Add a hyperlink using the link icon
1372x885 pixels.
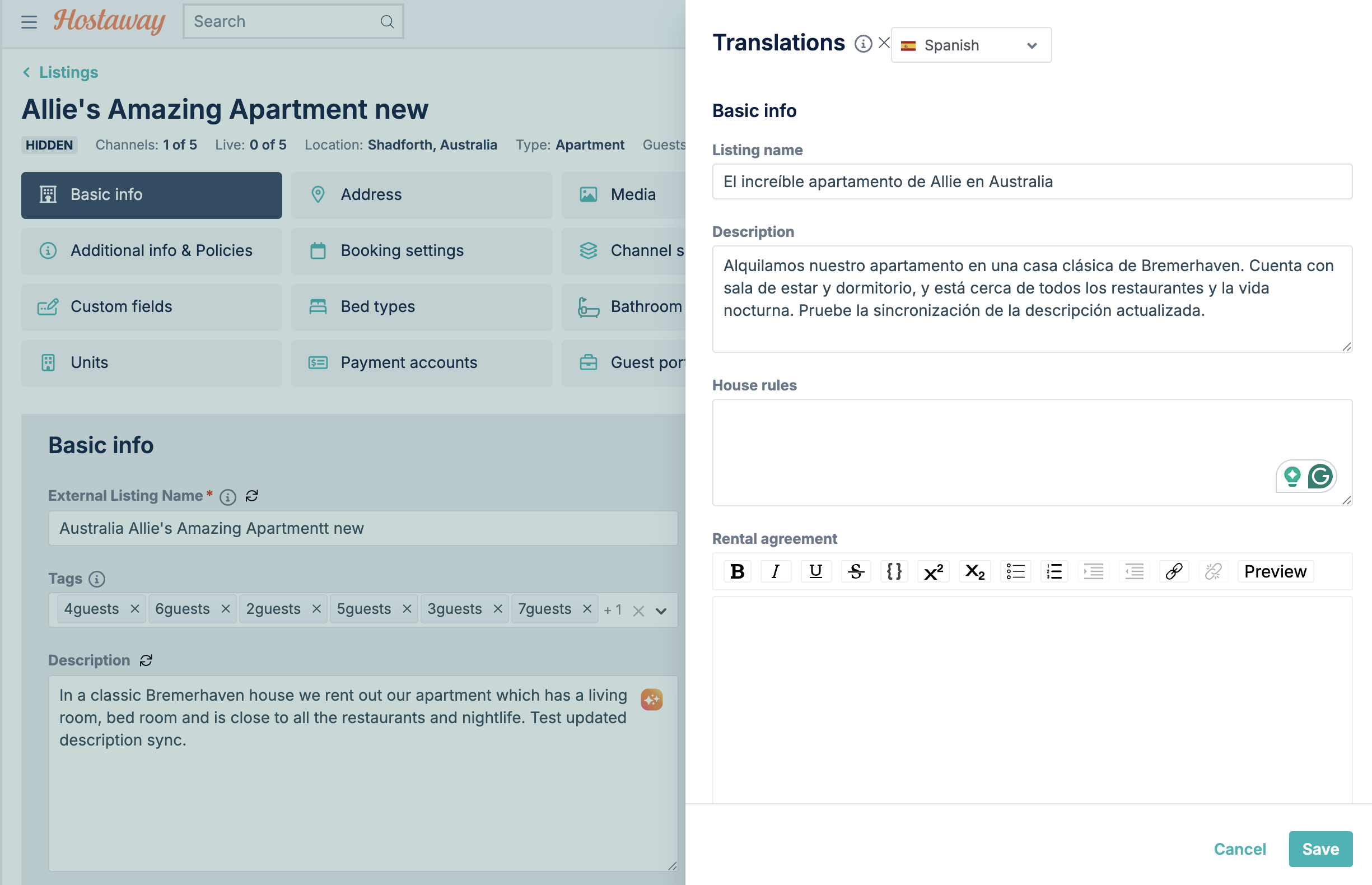[x=1174, y=571]
